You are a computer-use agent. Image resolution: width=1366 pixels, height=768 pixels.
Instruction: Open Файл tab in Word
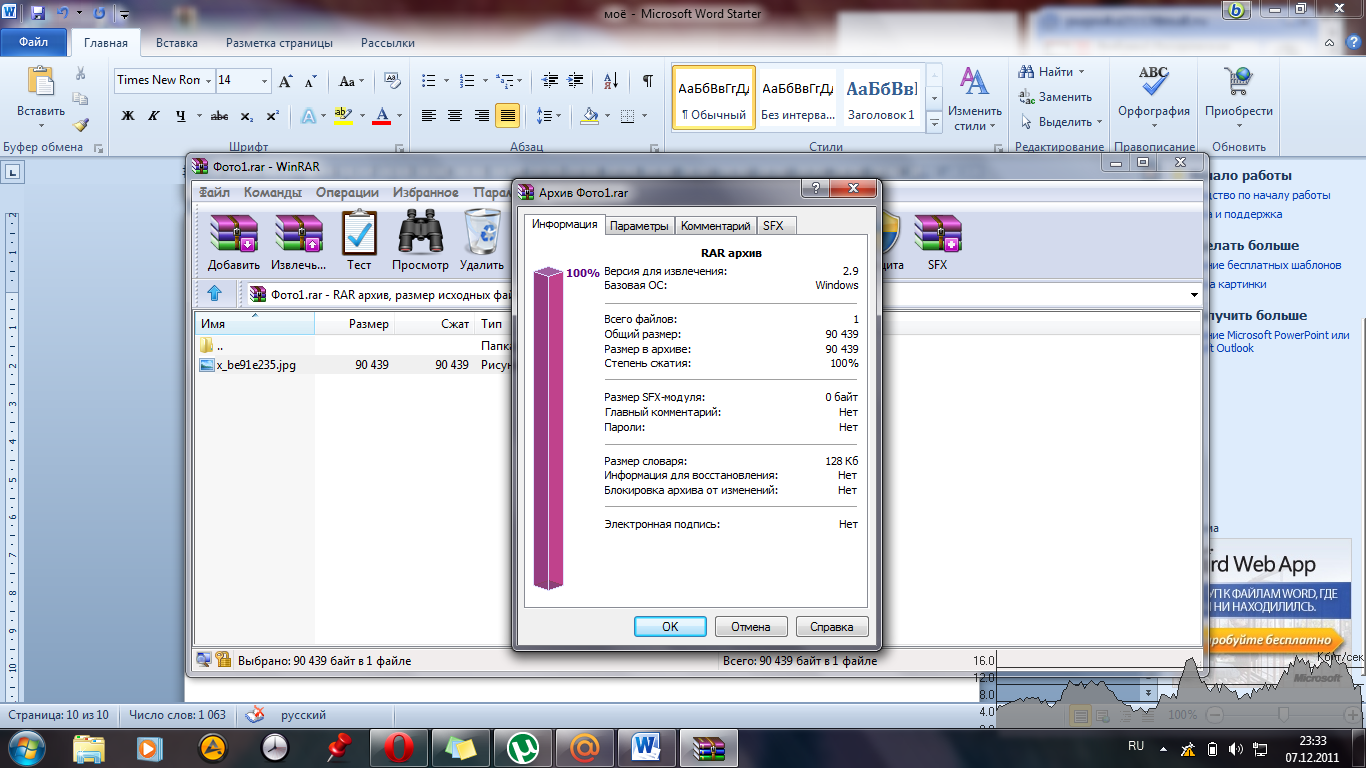(33, 43)
